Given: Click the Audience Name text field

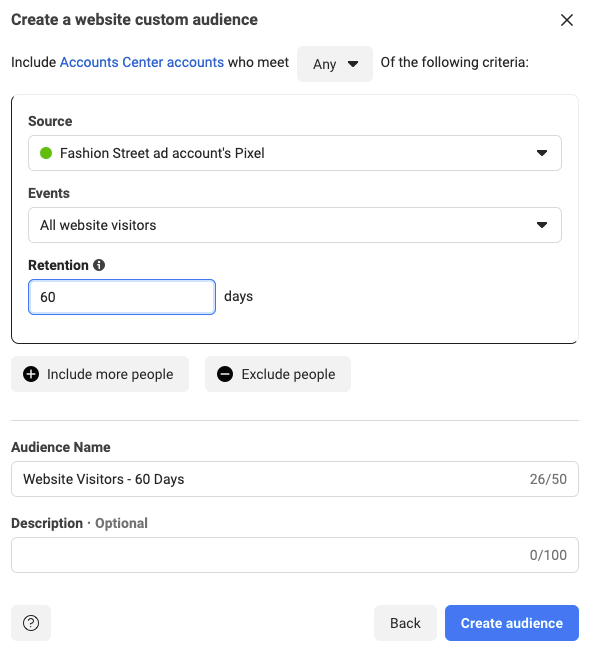Looking at the screenshot, I should coord(295,479).
